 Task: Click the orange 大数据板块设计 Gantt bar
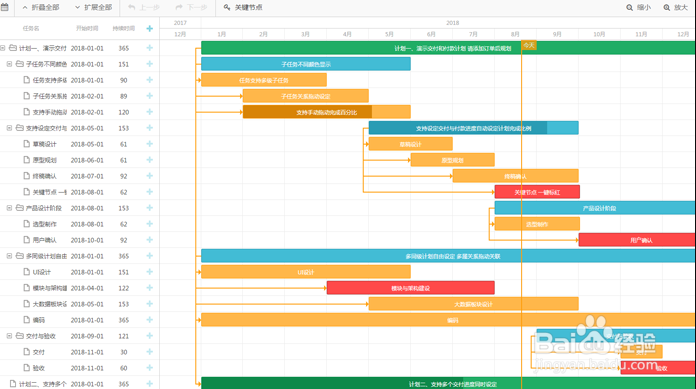[x=474, y=304]
